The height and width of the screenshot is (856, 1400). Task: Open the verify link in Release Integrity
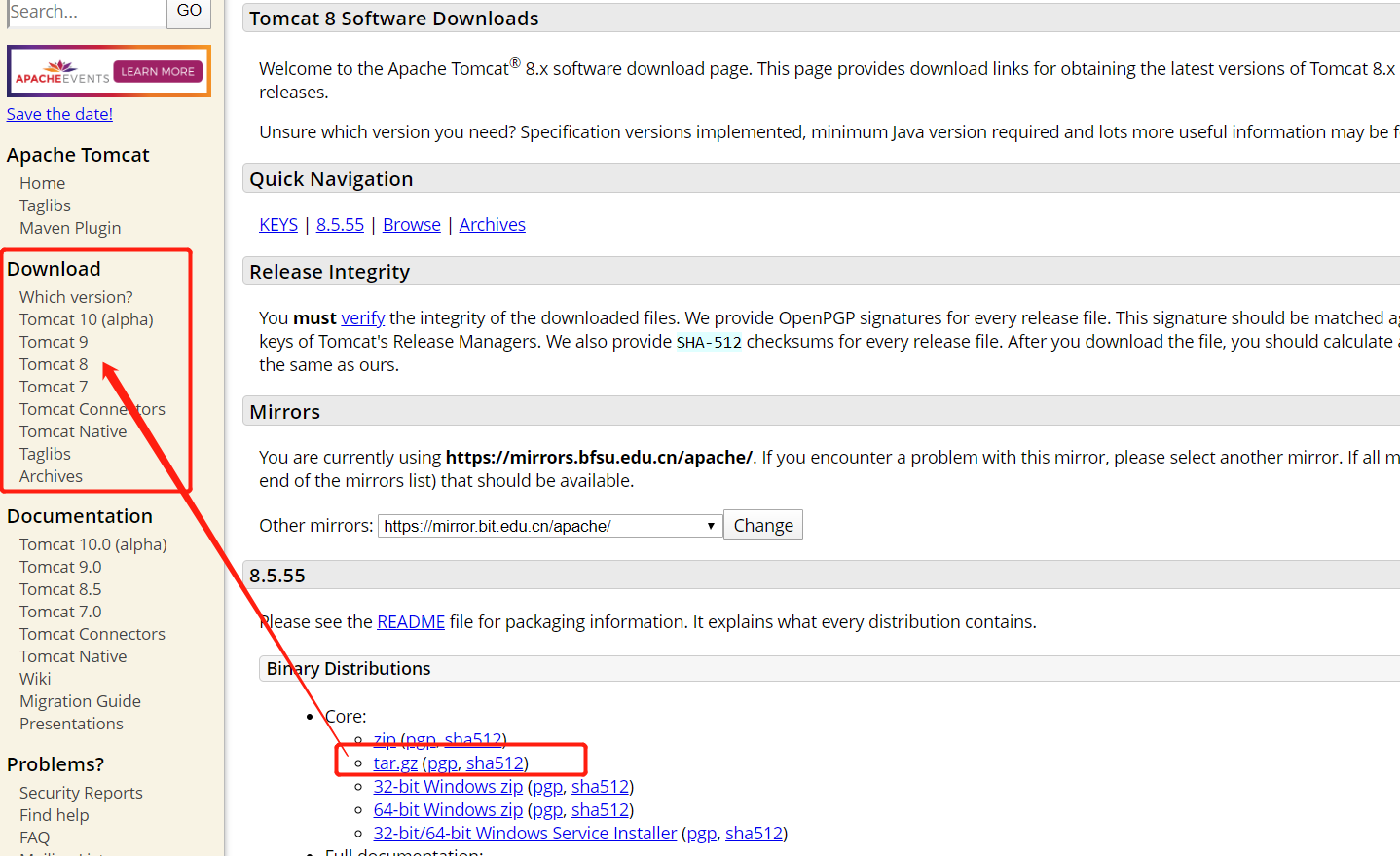(x=363, y=318)
